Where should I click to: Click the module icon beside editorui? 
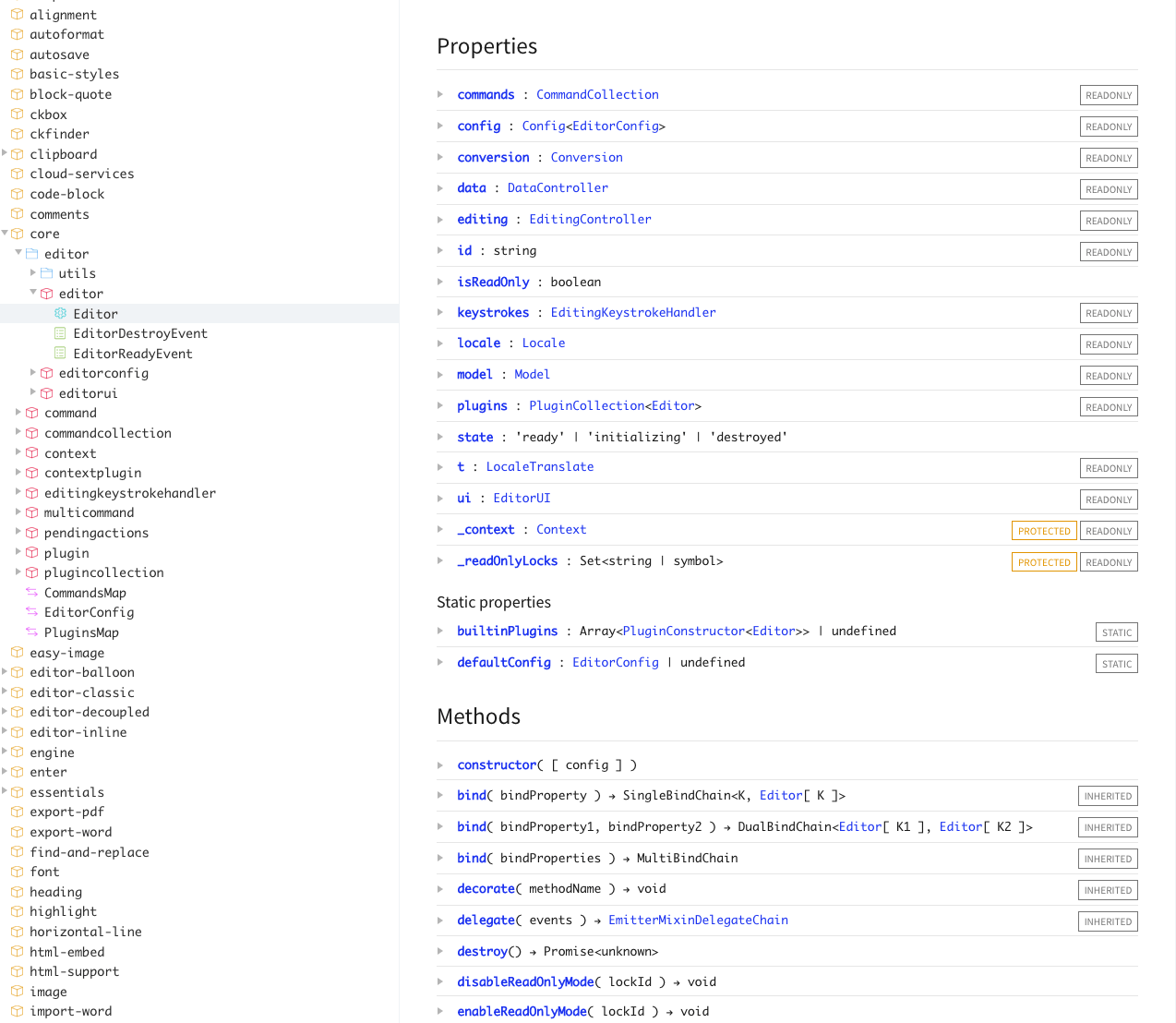[46, 393]
